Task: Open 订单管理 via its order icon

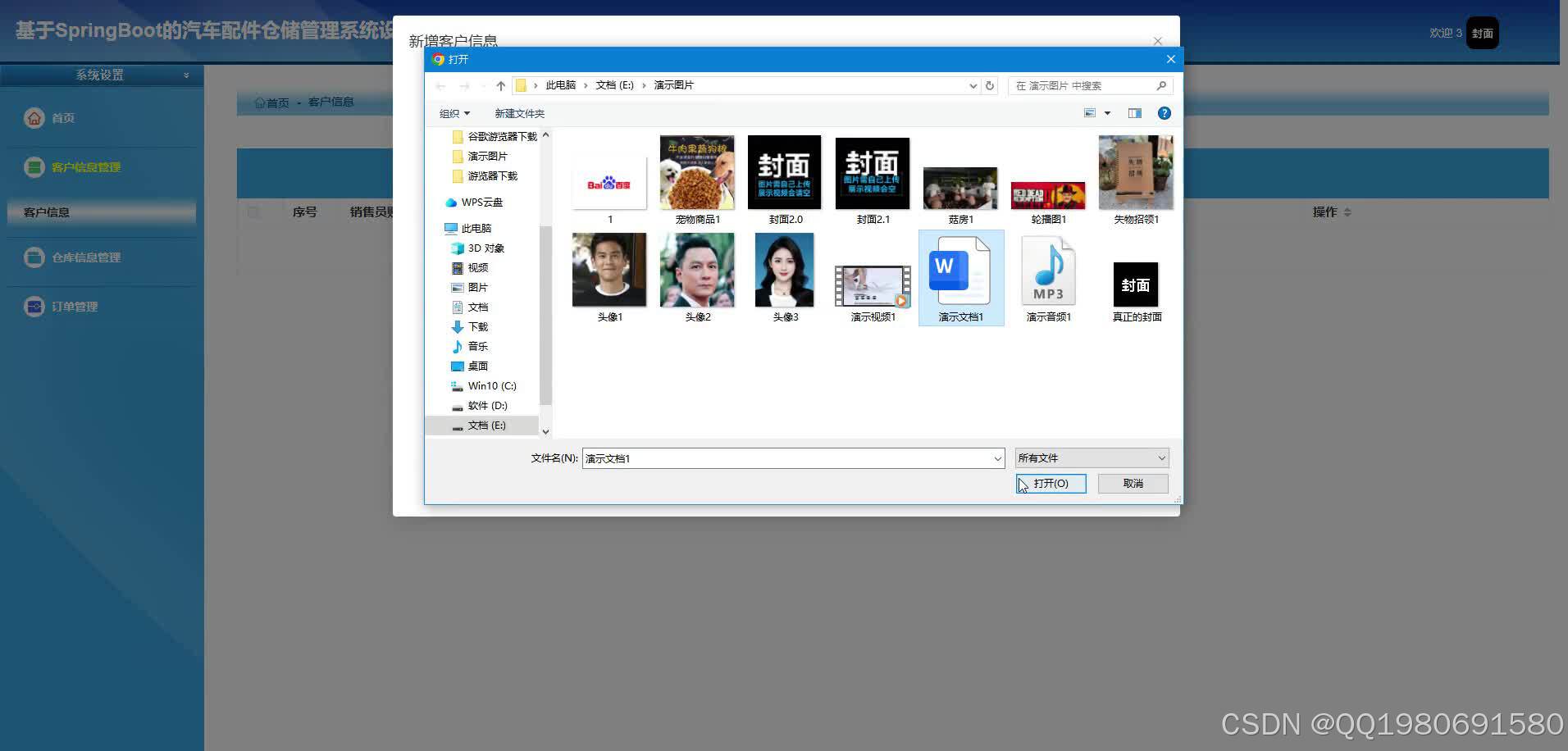Action: pos(34,306)
